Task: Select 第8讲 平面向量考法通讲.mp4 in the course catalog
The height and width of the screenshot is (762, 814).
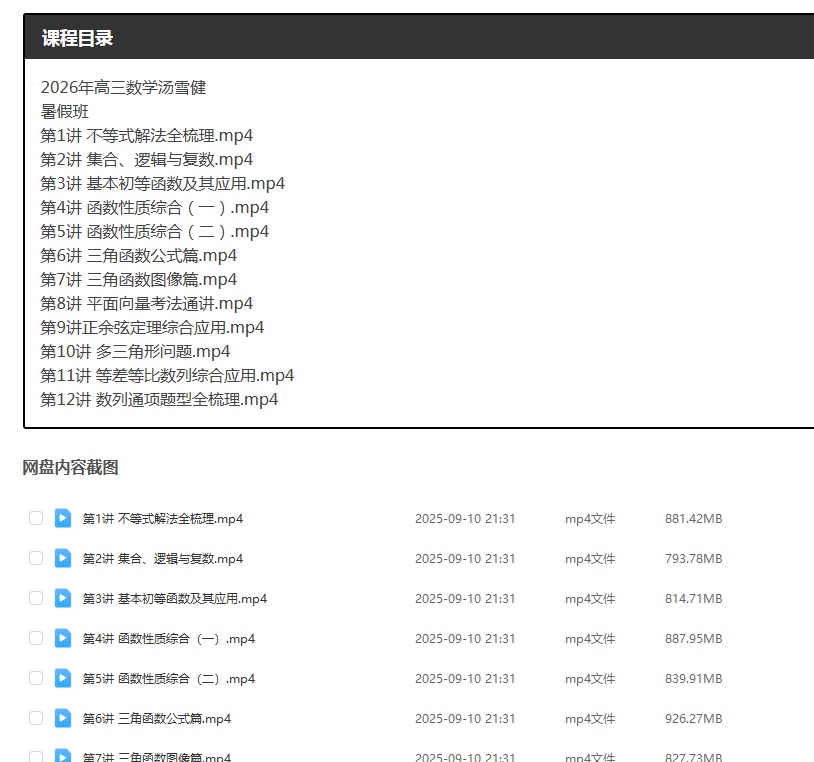Action: [x=146, y=304]
